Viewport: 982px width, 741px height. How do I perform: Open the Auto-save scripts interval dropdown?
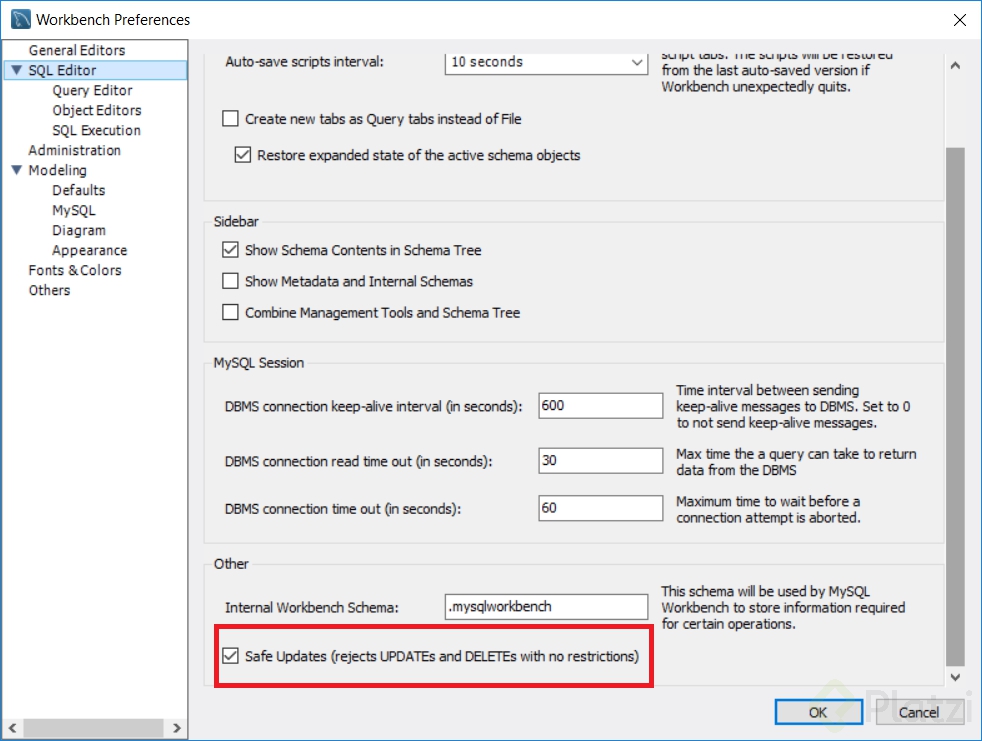tap(546, 62)
